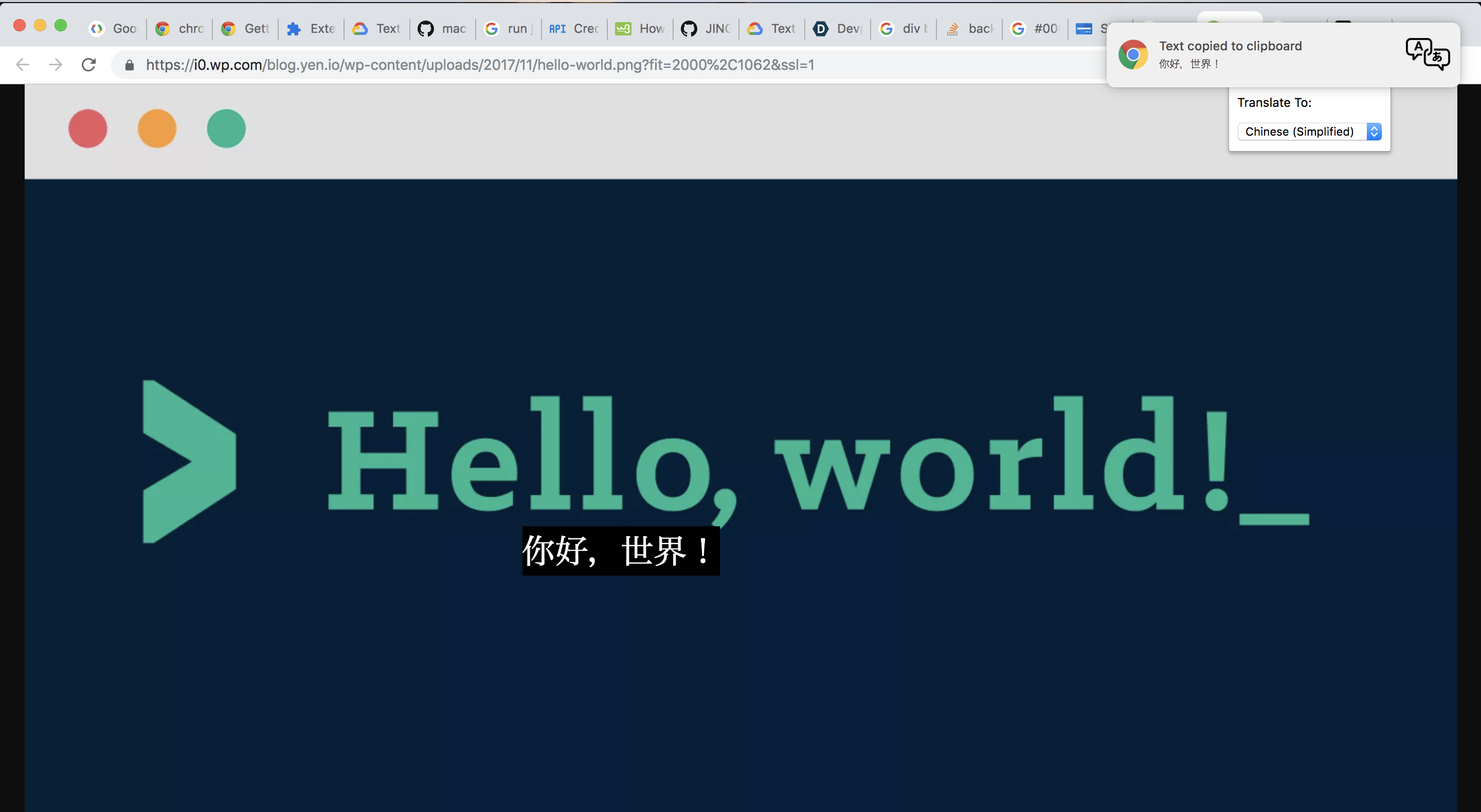Click GitHub icon on the mac tab

coord(425,29)
